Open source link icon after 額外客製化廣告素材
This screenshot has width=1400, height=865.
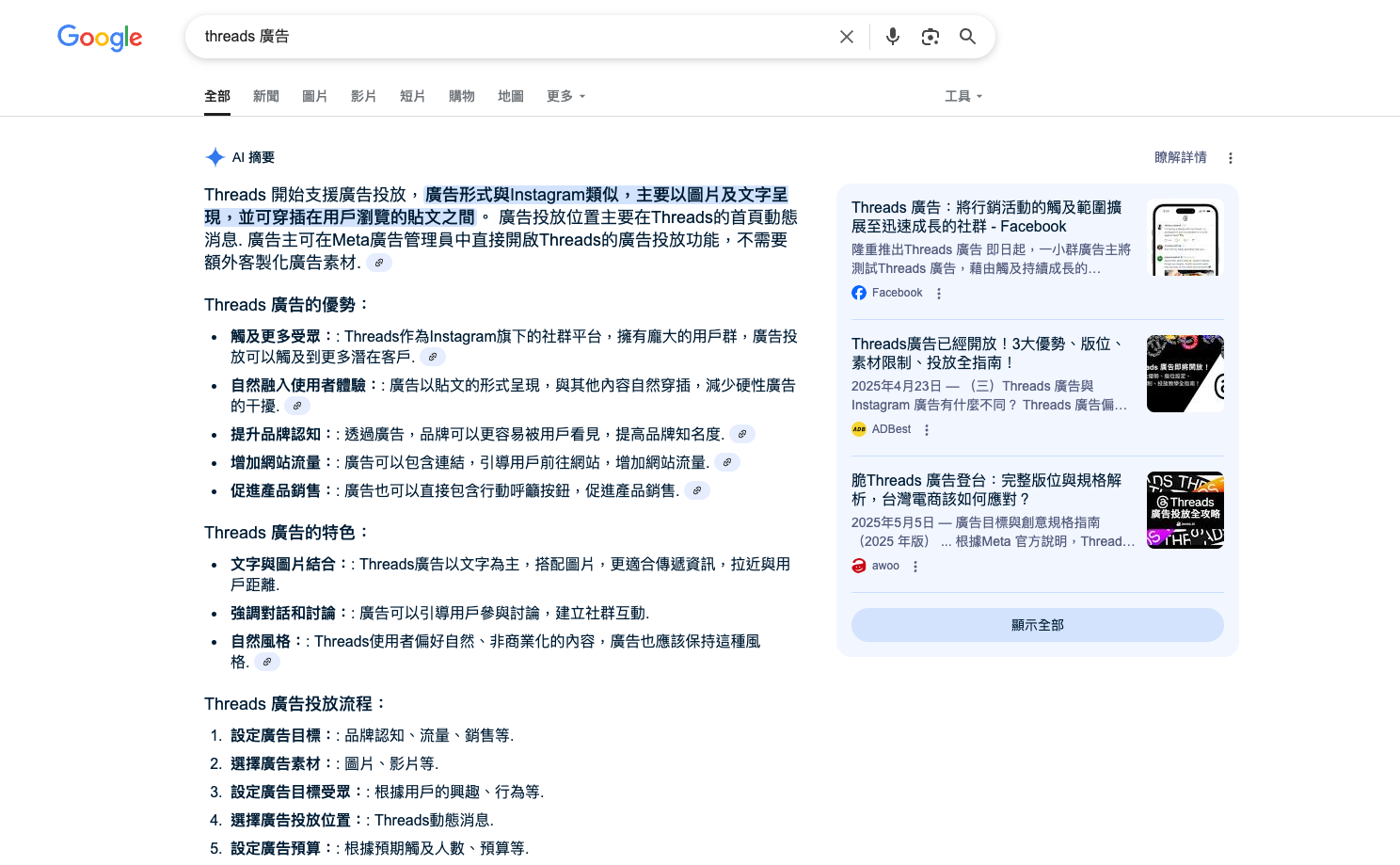(379, 263)
